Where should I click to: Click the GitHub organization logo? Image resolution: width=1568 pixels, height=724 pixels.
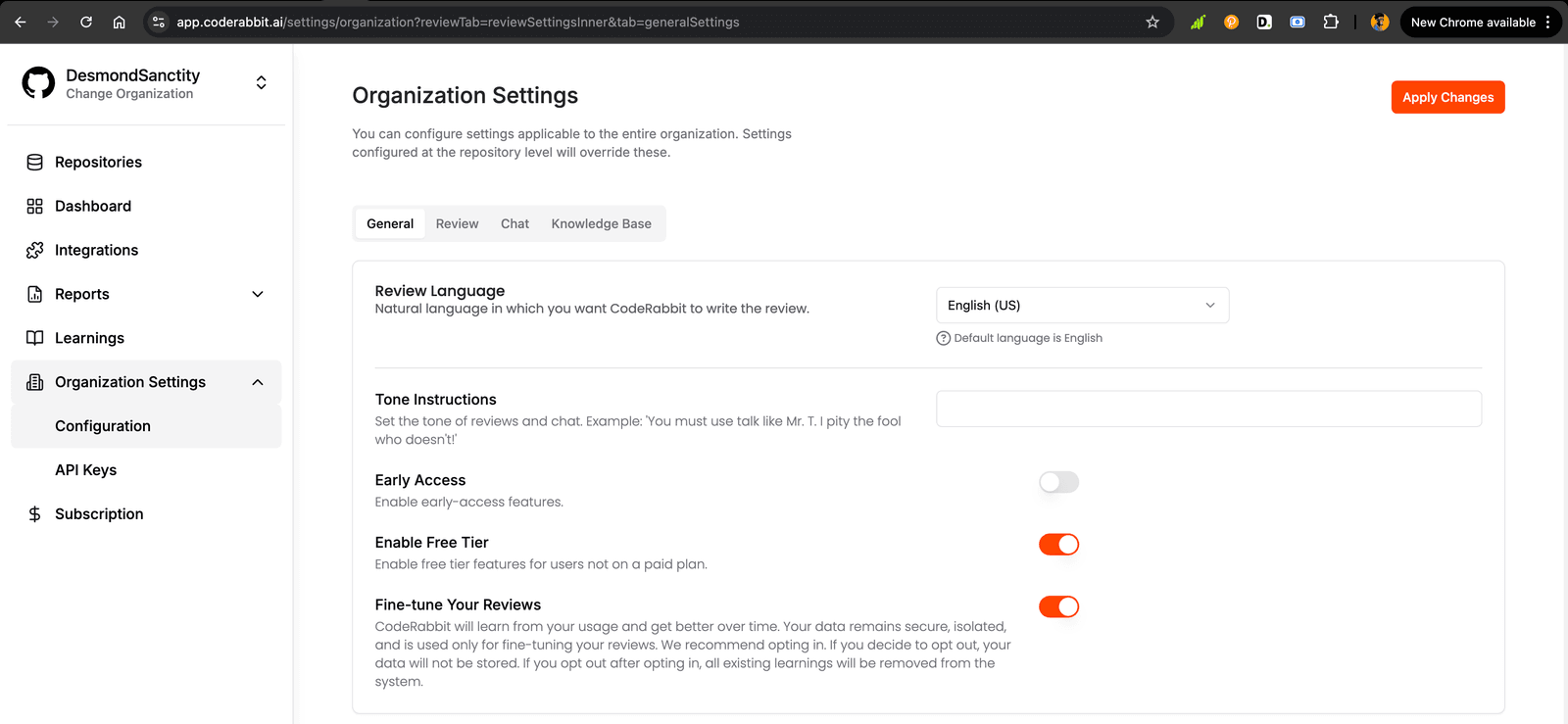click(39, 83)
